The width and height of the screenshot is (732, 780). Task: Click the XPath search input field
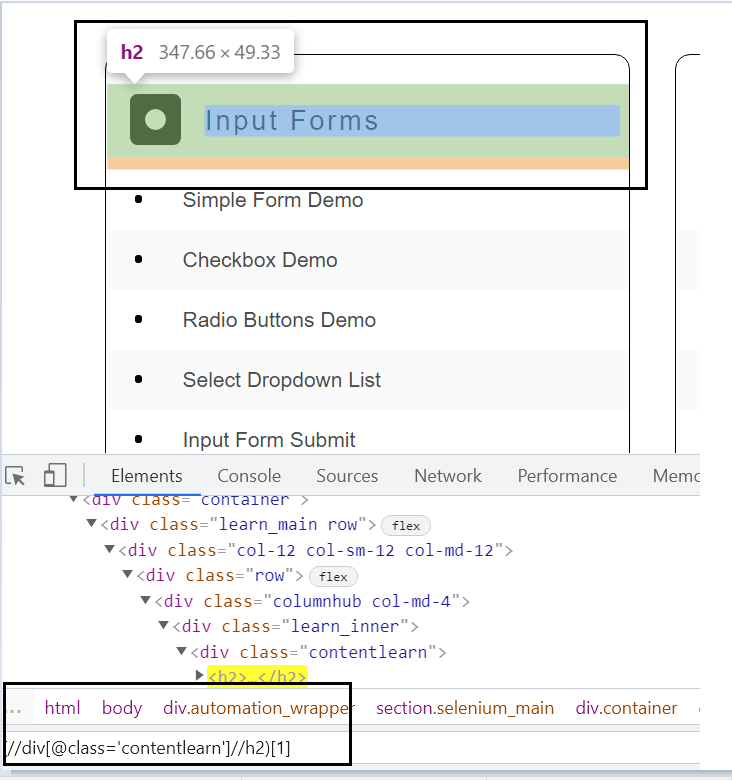pos(175,748)
